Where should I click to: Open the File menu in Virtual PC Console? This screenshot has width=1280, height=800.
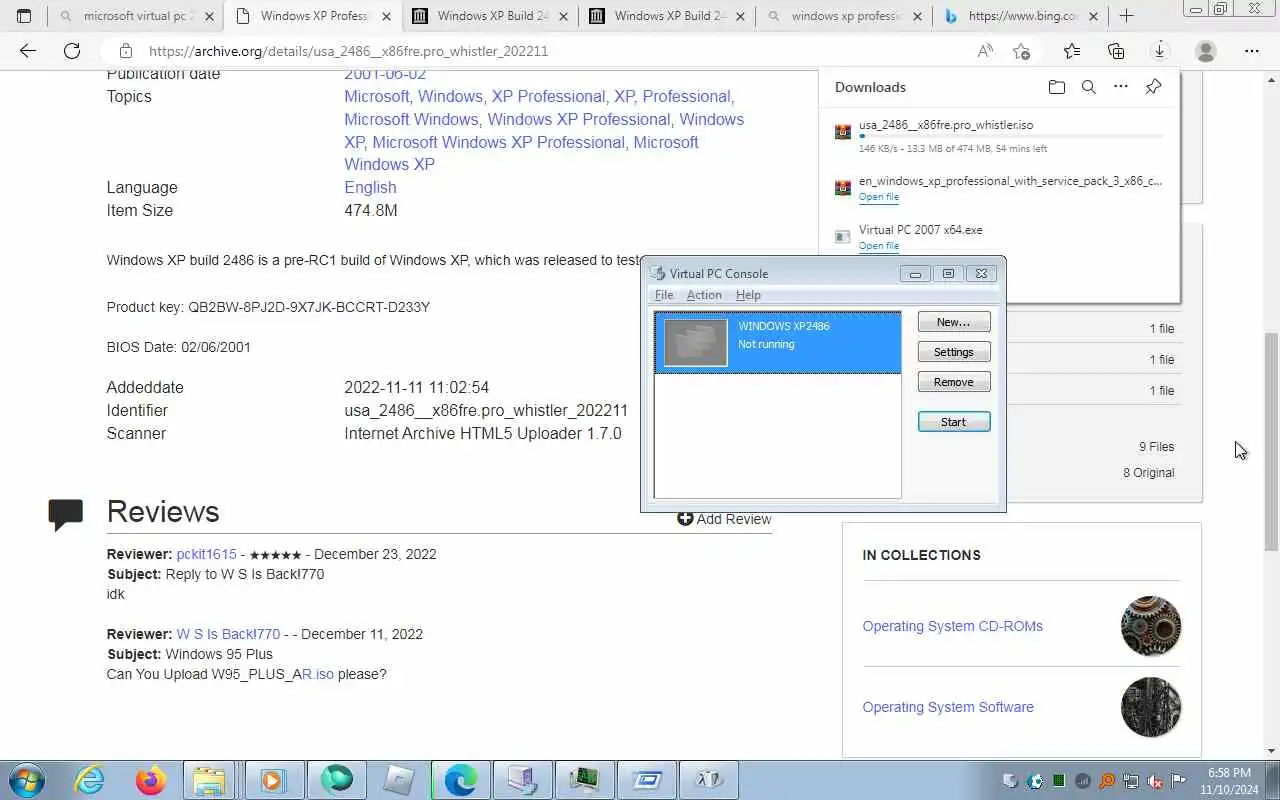(x=664, y=295)
